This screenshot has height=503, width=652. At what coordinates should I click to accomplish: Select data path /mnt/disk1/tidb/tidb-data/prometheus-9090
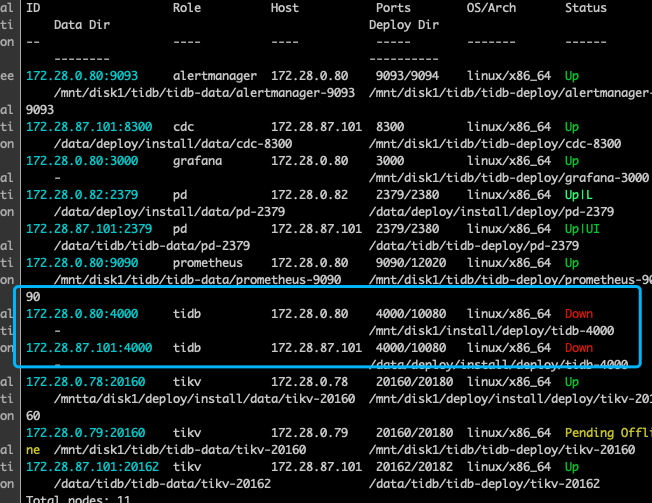(197, 280)
